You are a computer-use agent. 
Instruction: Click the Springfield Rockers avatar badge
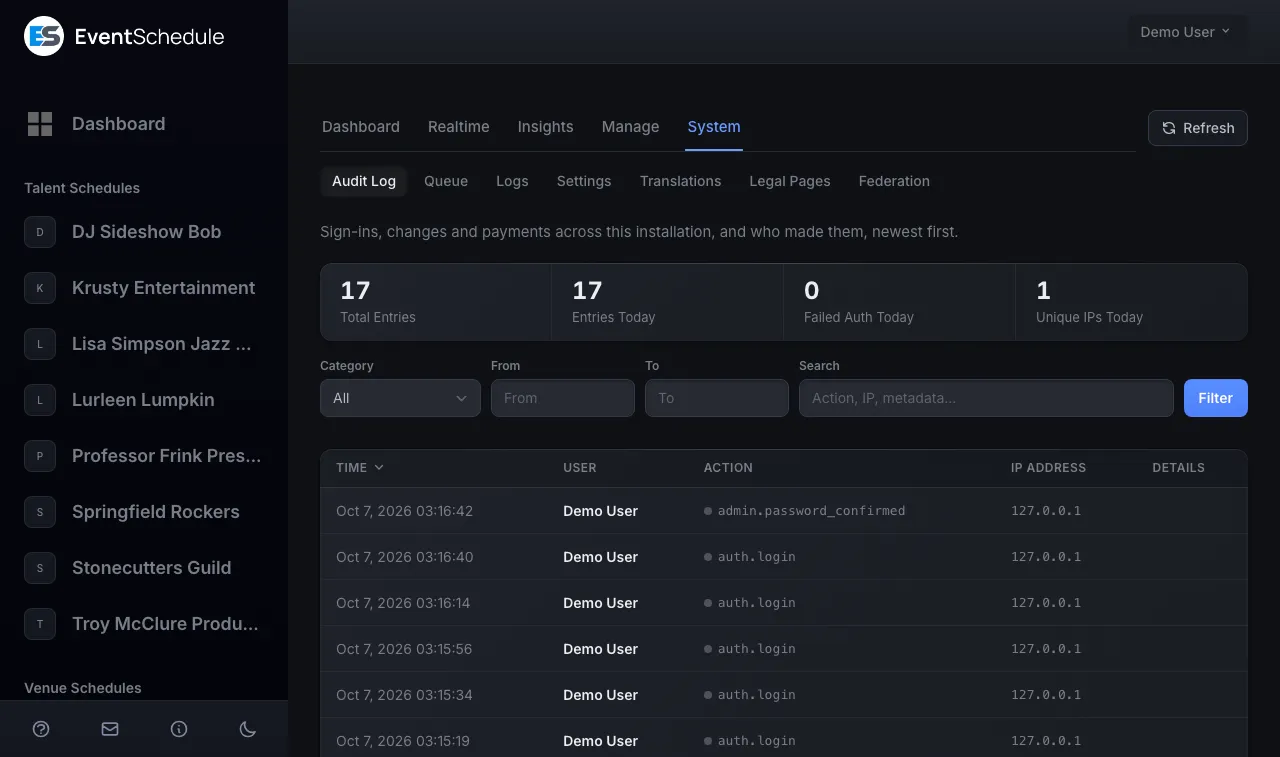40,512
